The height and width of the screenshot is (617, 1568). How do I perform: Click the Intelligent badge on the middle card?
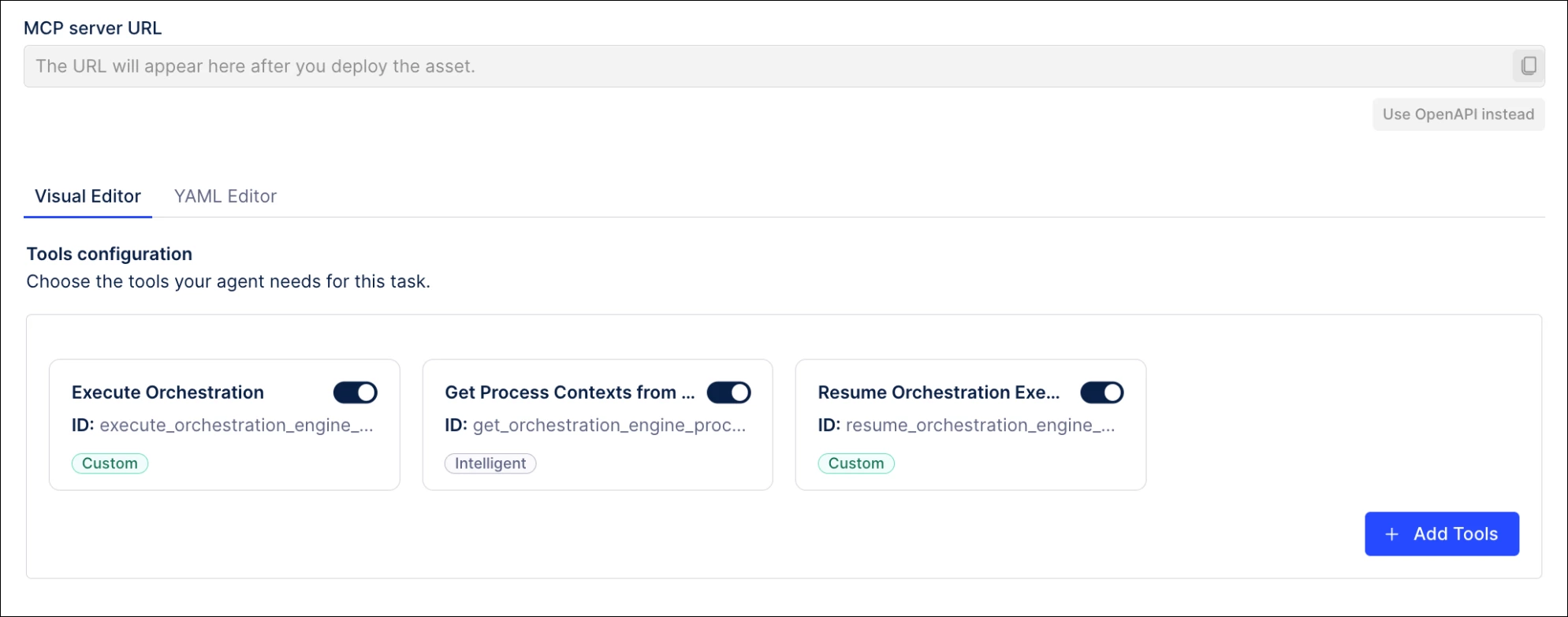click(490, 463)
